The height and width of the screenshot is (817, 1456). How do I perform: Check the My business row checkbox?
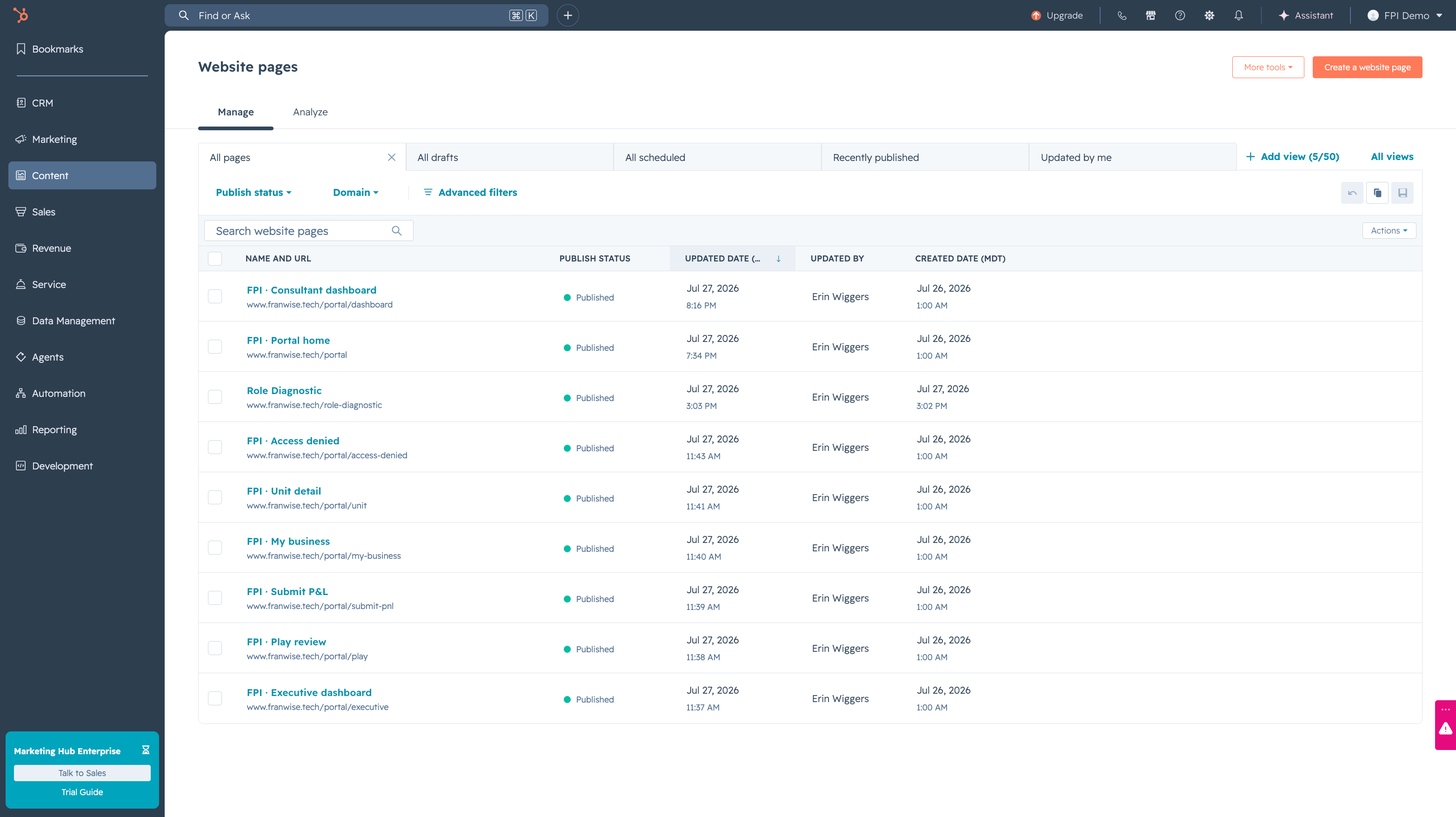click(x=215, y=547)
